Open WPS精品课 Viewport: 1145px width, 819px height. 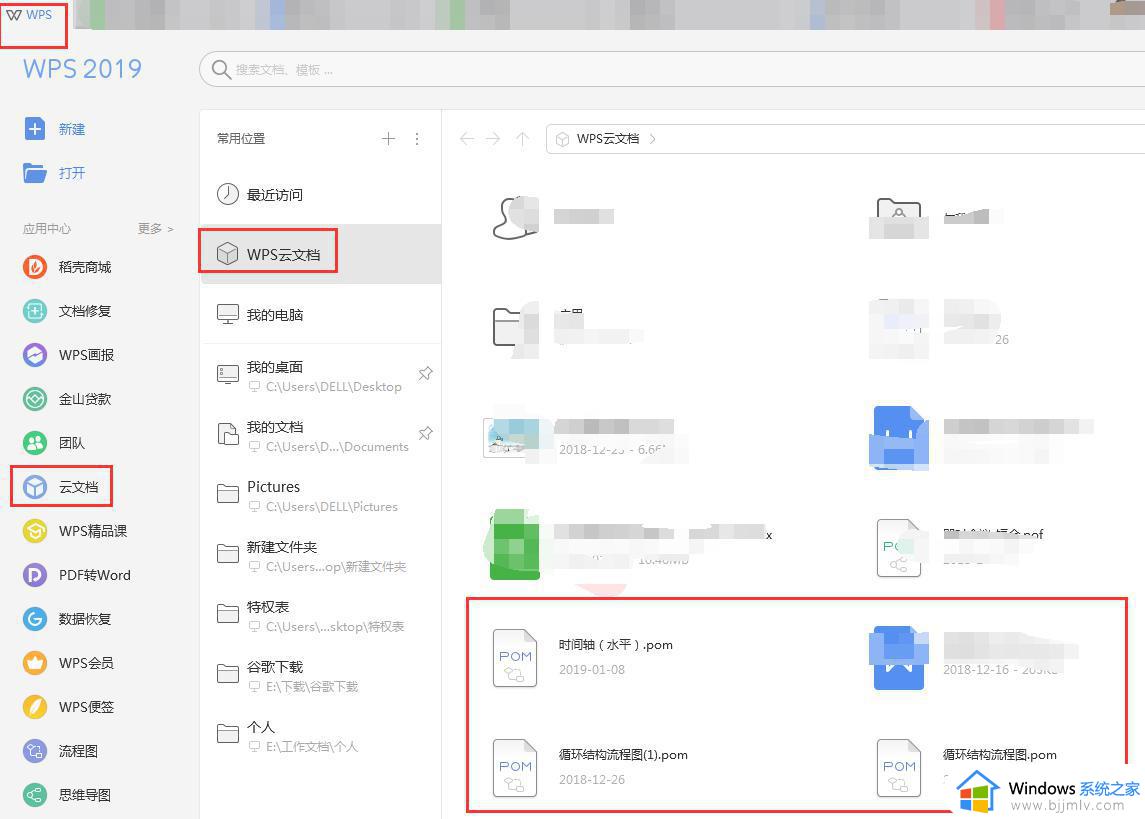75,531
